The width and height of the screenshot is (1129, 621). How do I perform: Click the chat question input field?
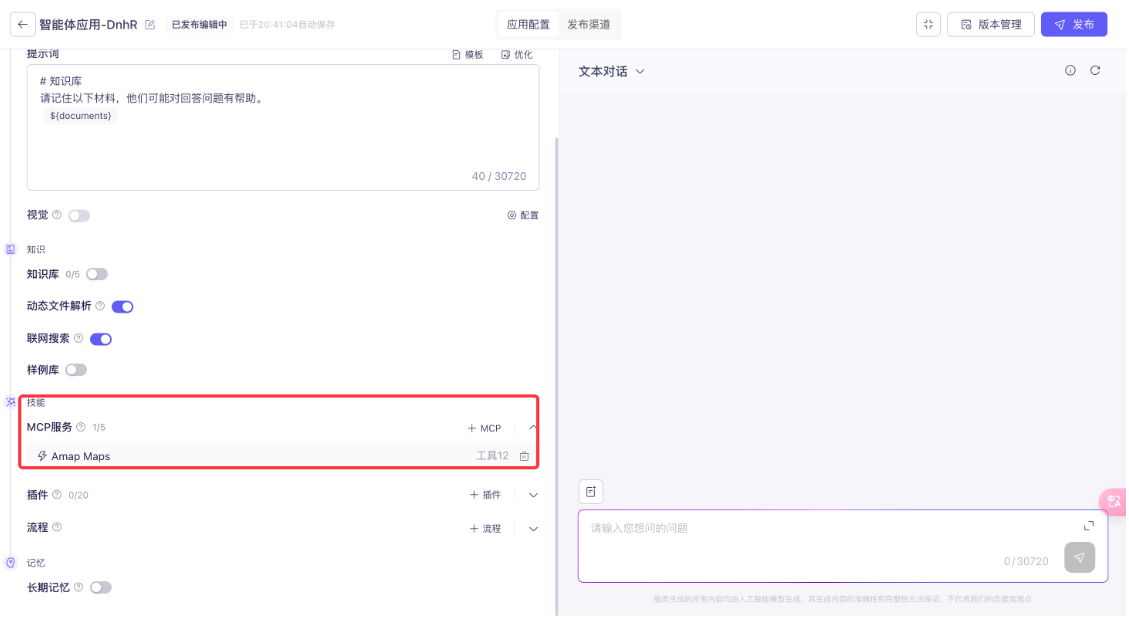(820, 528)
